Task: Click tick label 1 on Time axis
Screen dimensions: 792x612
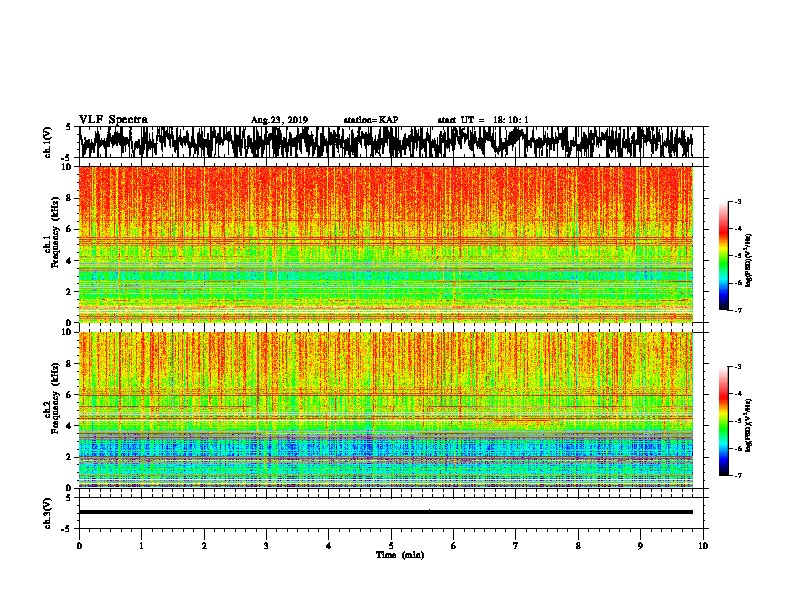Action: tap(141, 546)
